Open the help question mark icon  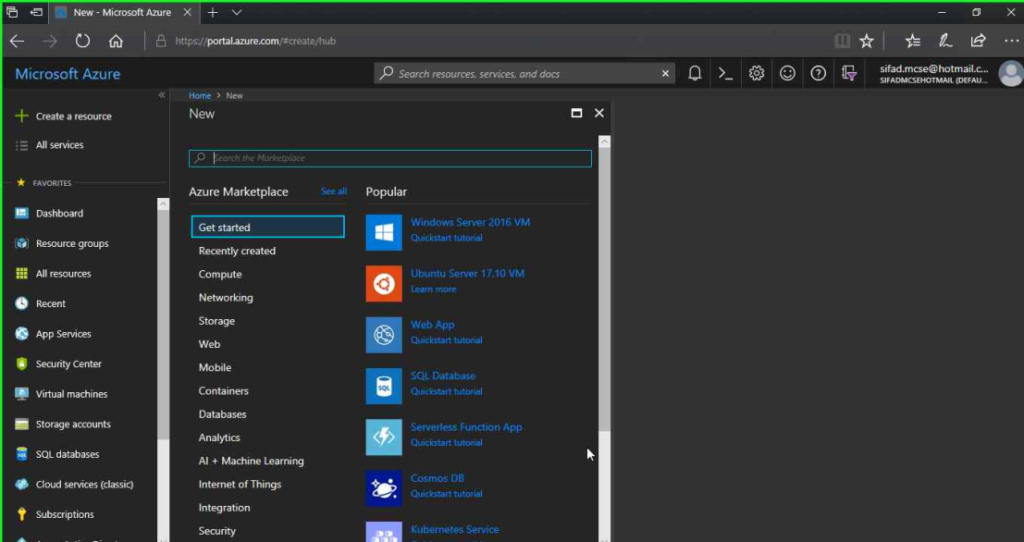[x=818, y=74]
